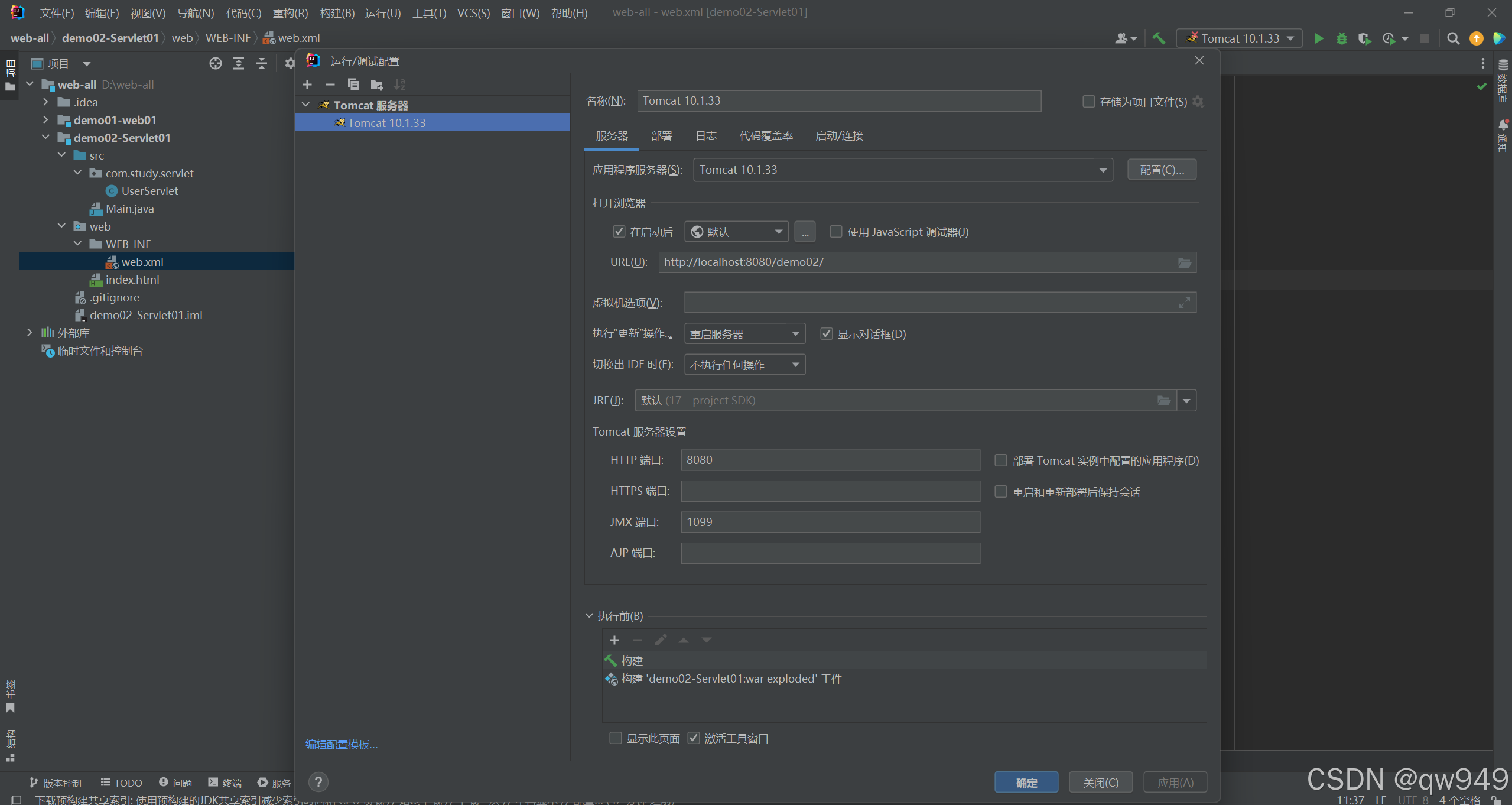Viewport: 1512px width, 805px height.
Task: Open Project panel settings with the gear icon
Action: coord(289,63)
